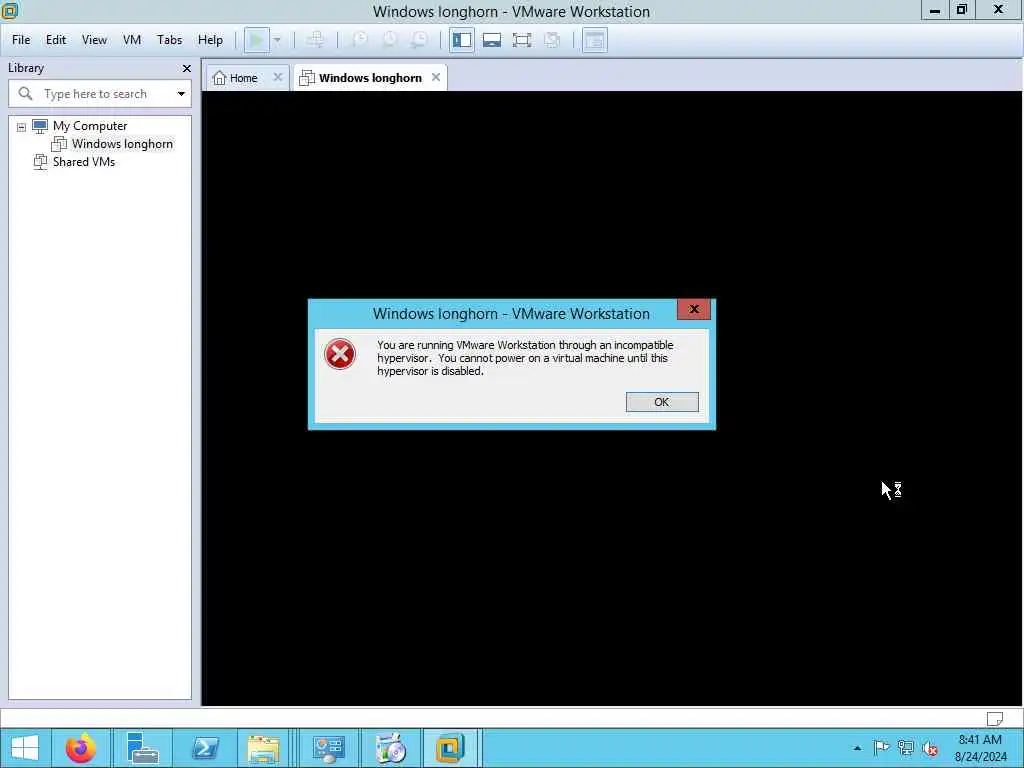Launch Firefox from the taskbar
The image size is (1024, 768).
pyautogui.click(x=80, y=748)
